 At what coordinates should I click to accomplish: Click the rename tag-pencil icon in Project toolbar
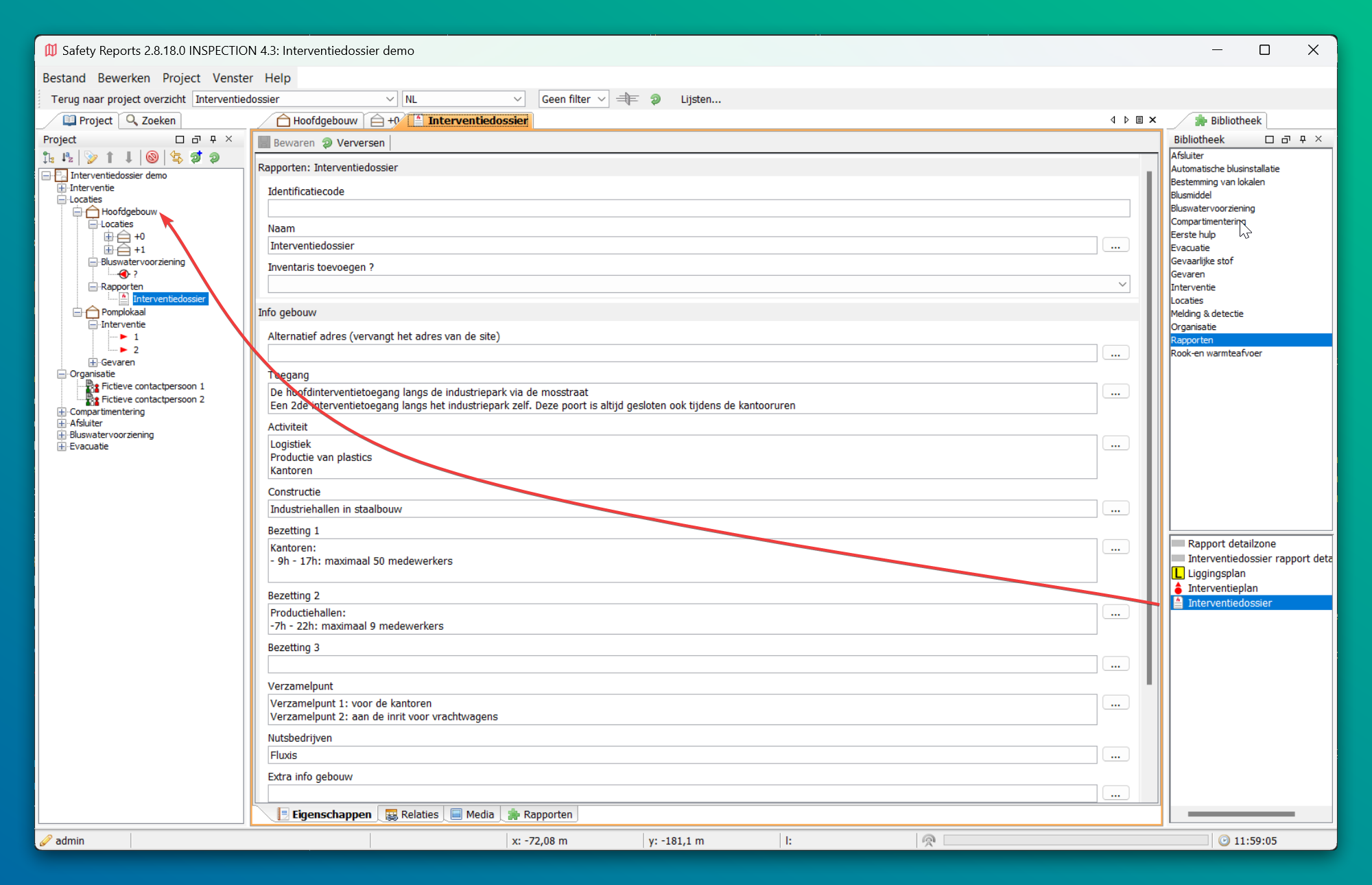pyautogui.click(x=91, y=158)
